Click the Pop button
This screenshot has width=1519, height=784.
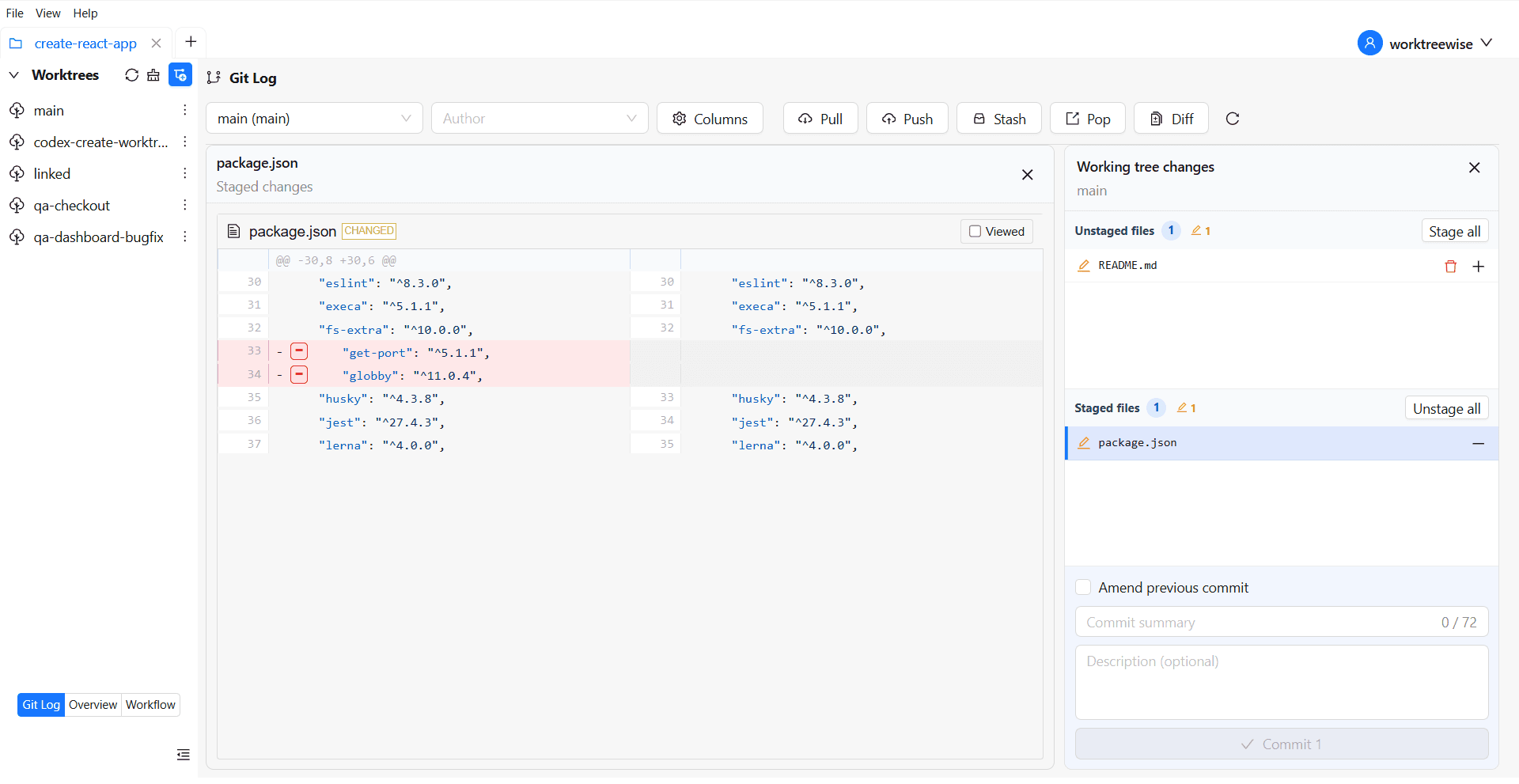coord(1088,119)
